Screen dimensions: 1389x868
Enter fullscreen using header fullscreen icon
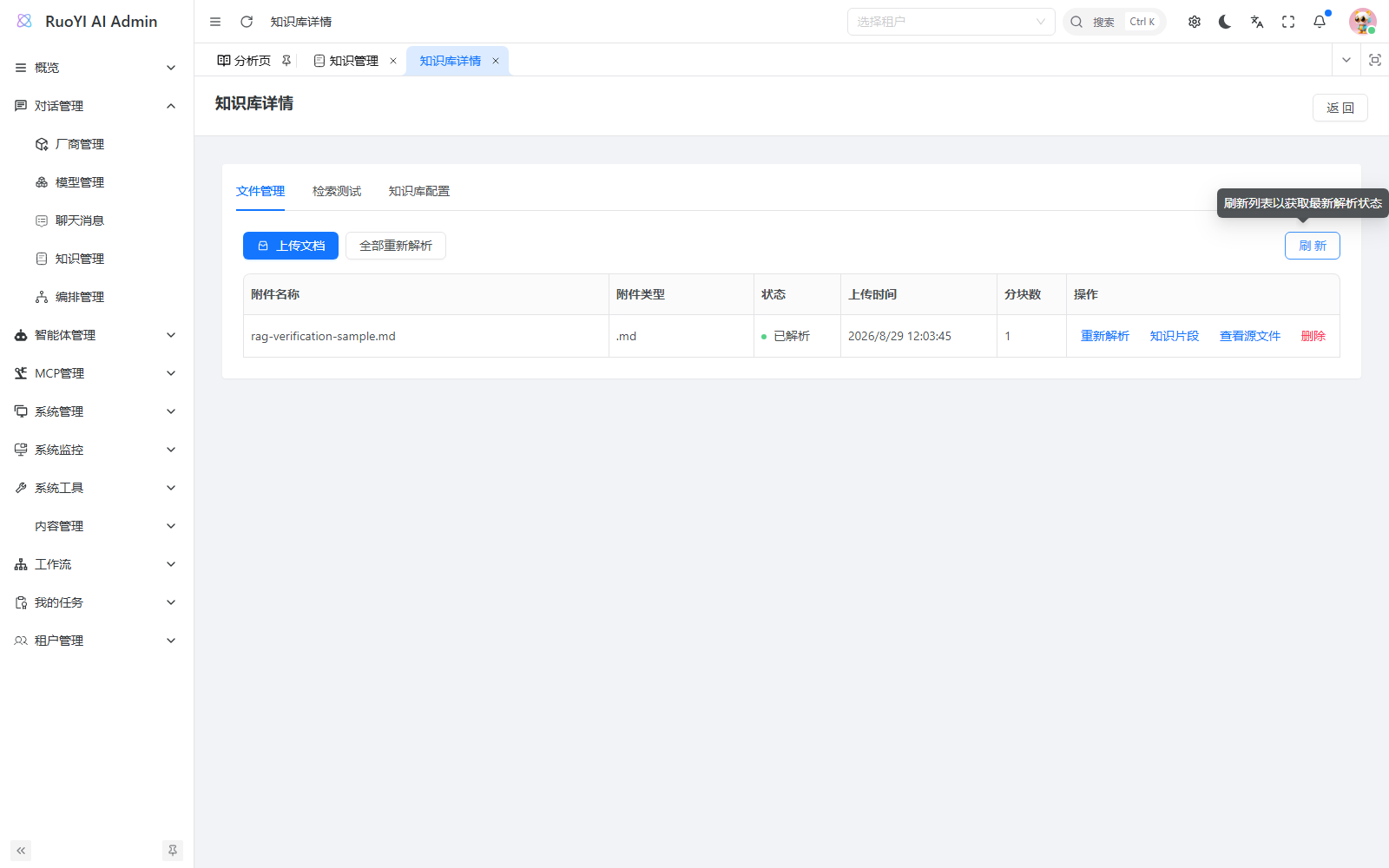[1288, 22]
